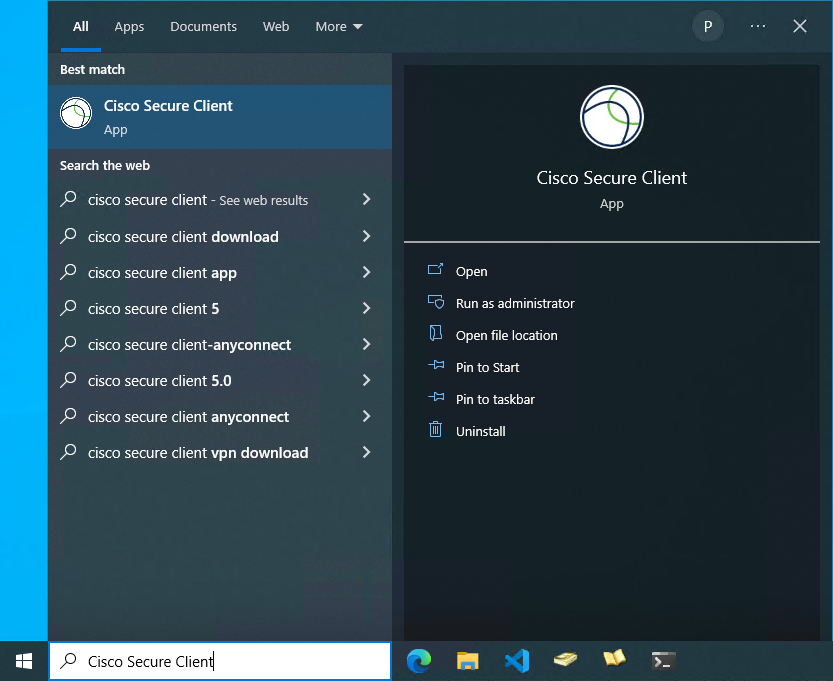Open Visual Studio Code from the taskbar

click(516, 660)
